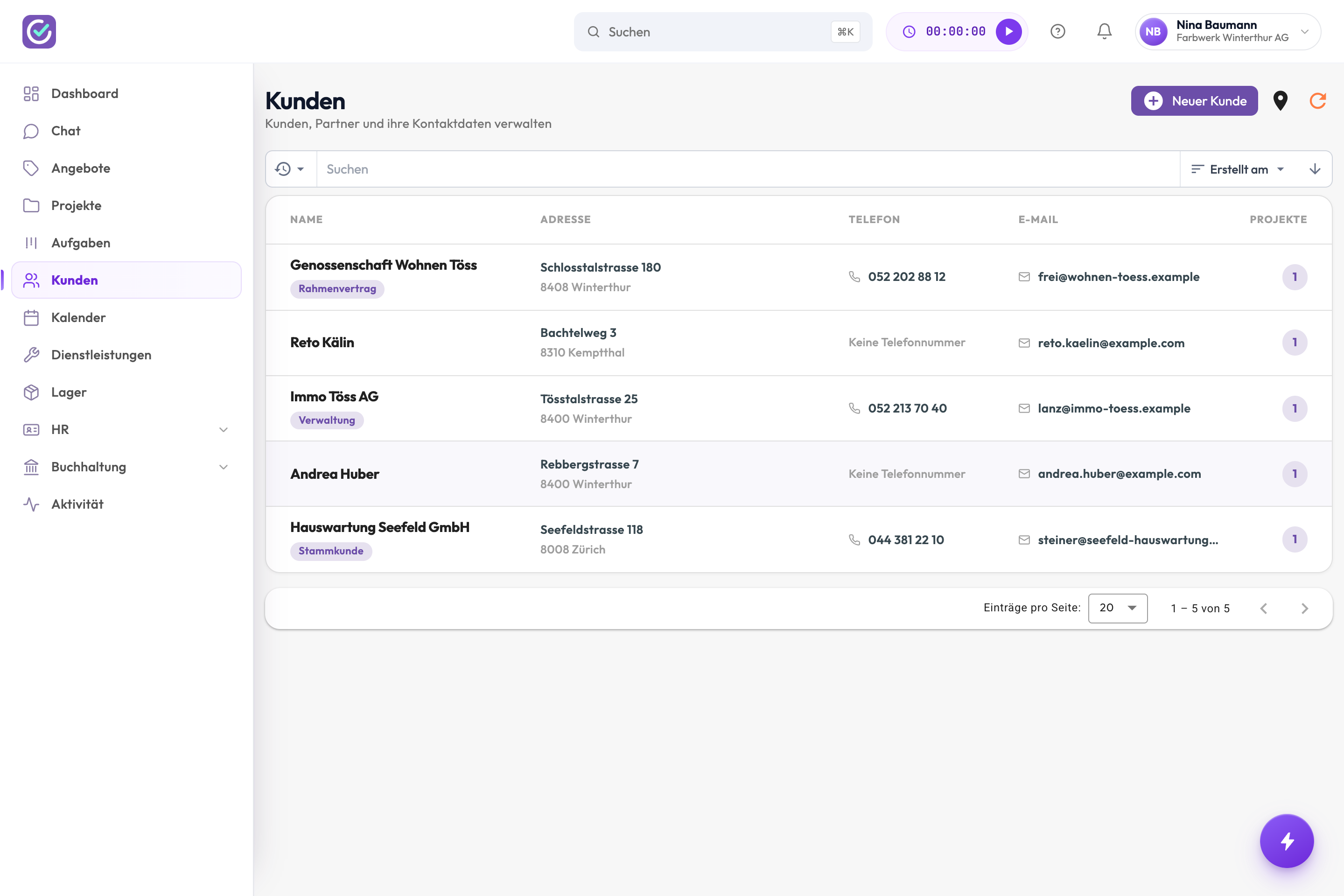Open the Erstellt am sort dropdown
This screenshot has width=1344, height=896.
(x=1238, y=169)
